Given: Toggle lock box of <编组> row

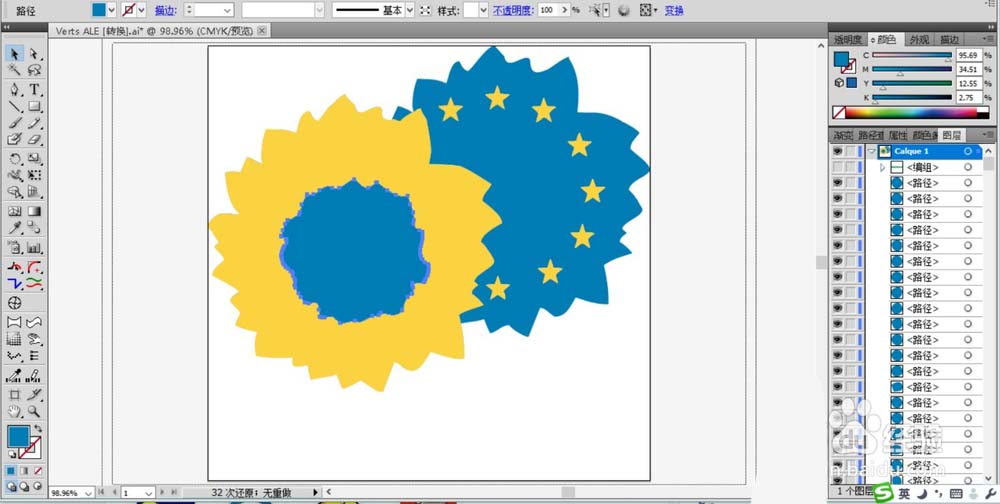Looking at the screenshot, I should (851, 167).
